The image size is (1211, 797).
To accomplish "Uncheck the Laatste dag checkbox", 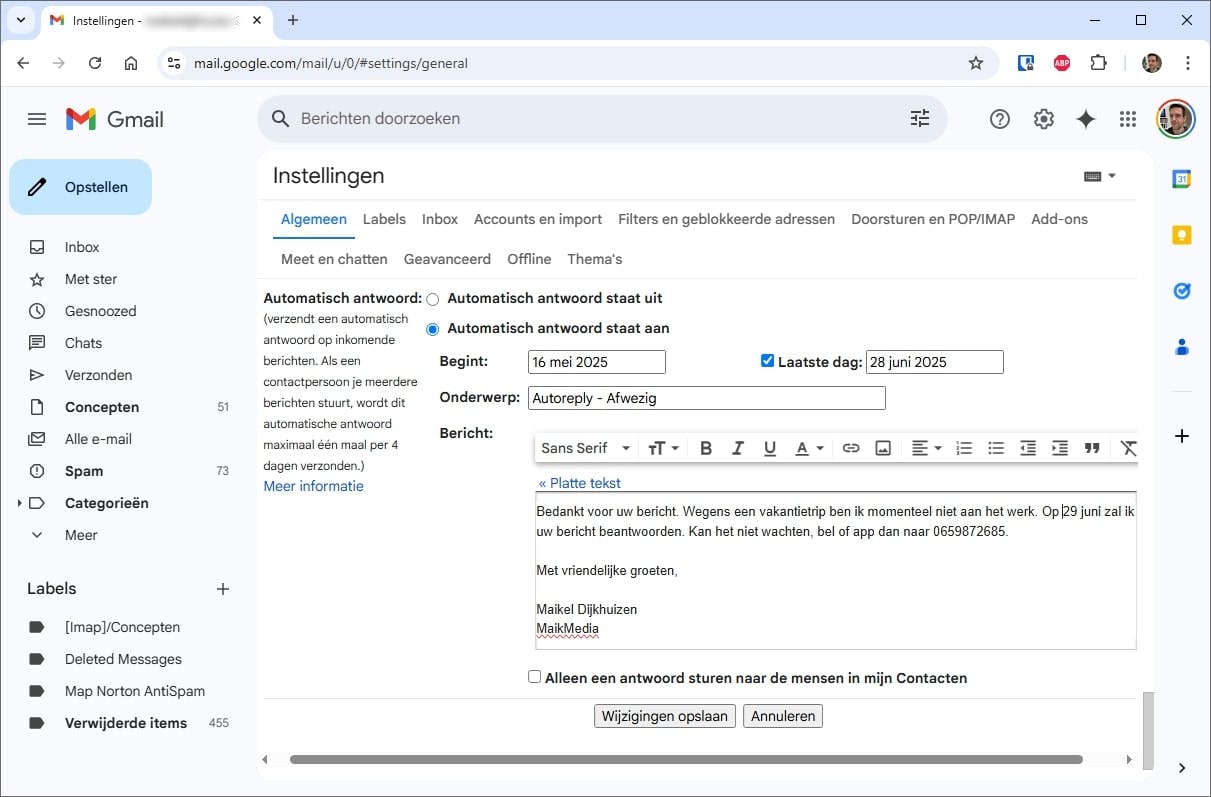I will [x=768, y=361].
